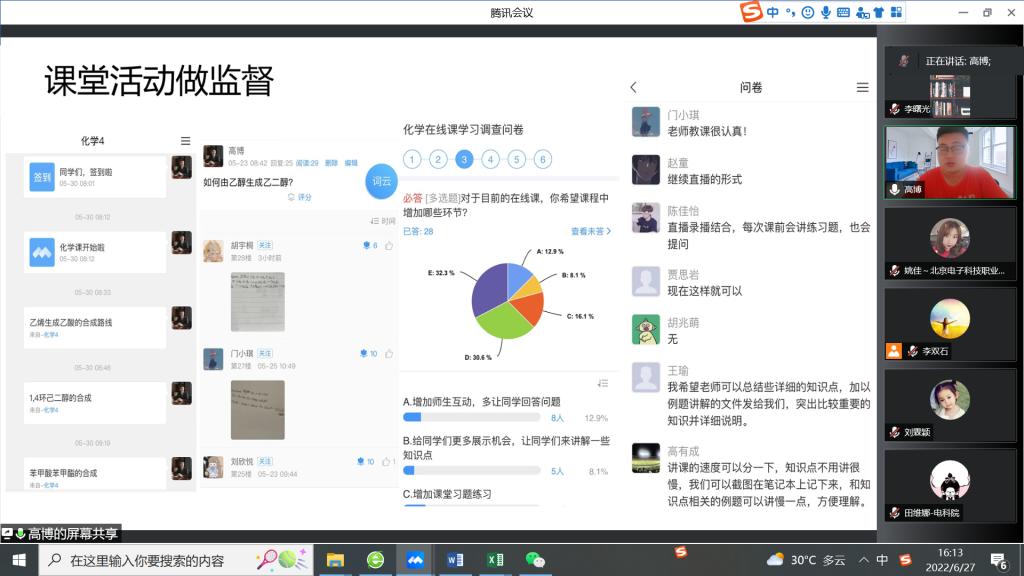Click option A progress bar

point(470,418)
